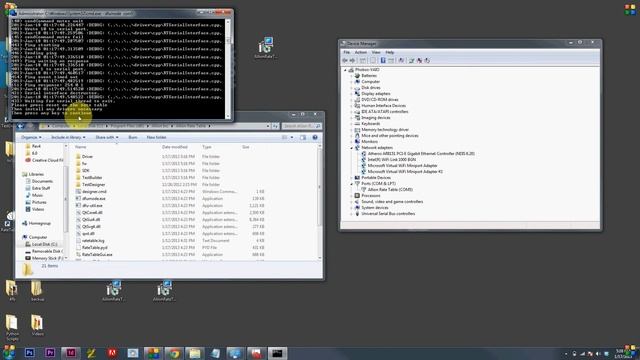Screen dimensions: 640x360
Task: Click Explorer help question mark icon
Action: 315,138
